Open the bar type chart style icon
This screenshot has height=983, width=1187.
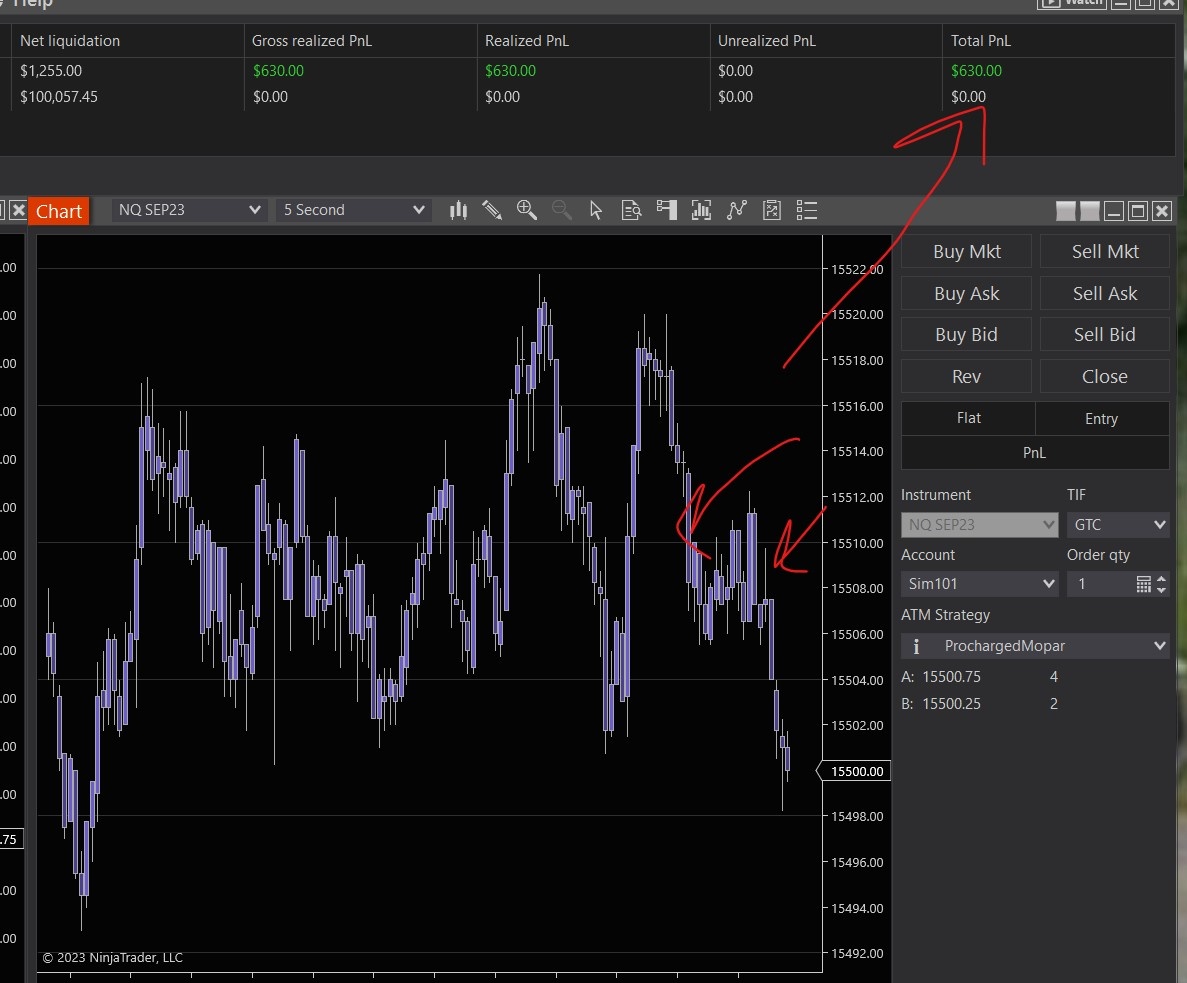459,210
